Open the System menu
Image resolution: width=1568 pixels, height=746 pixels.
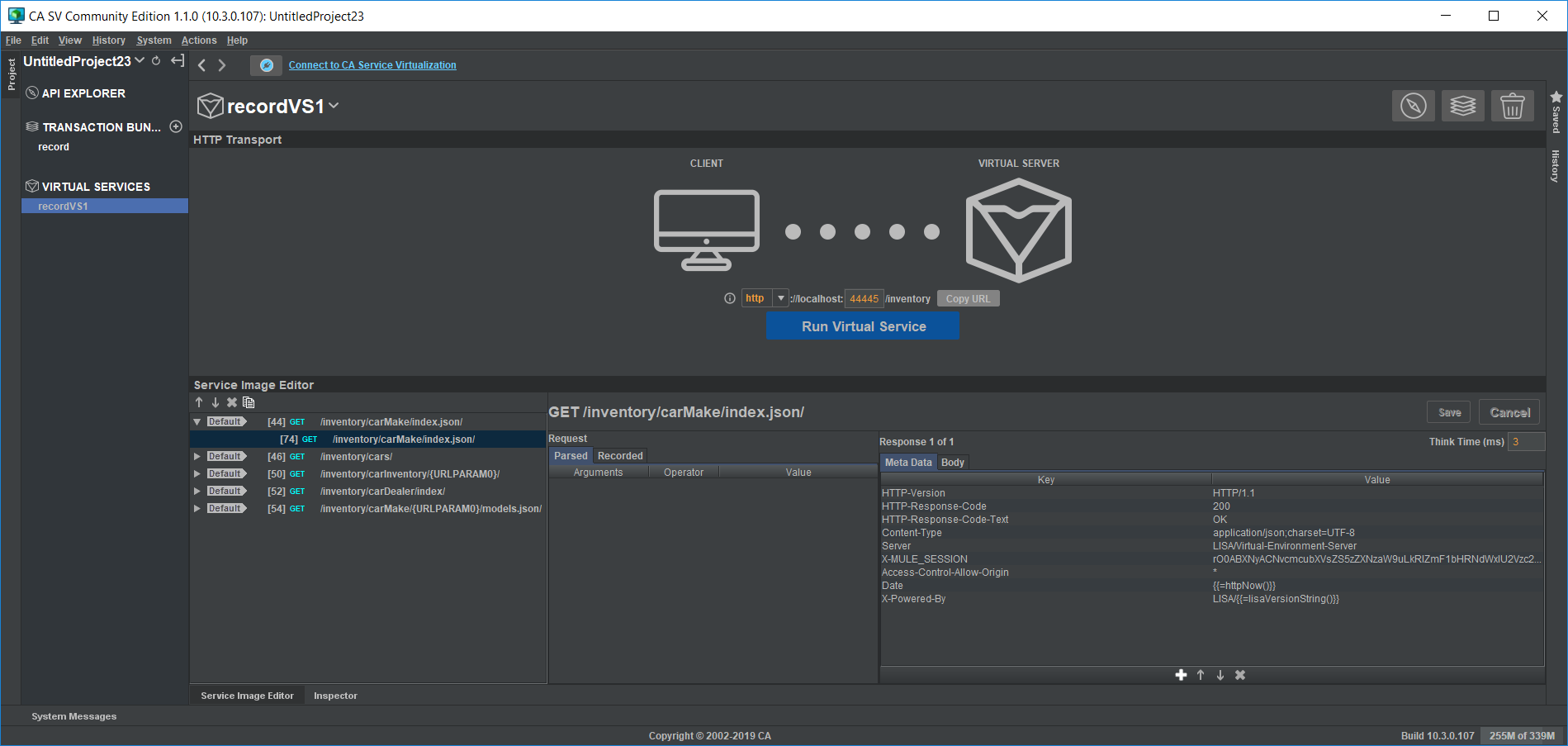(x=154, y=40)
